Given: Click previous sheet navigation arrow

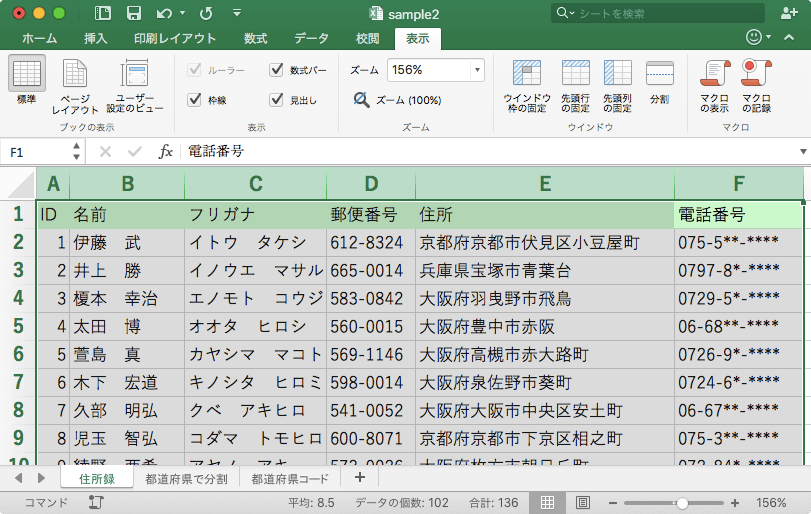Looking at the screenshot, I should pos(19,478).
